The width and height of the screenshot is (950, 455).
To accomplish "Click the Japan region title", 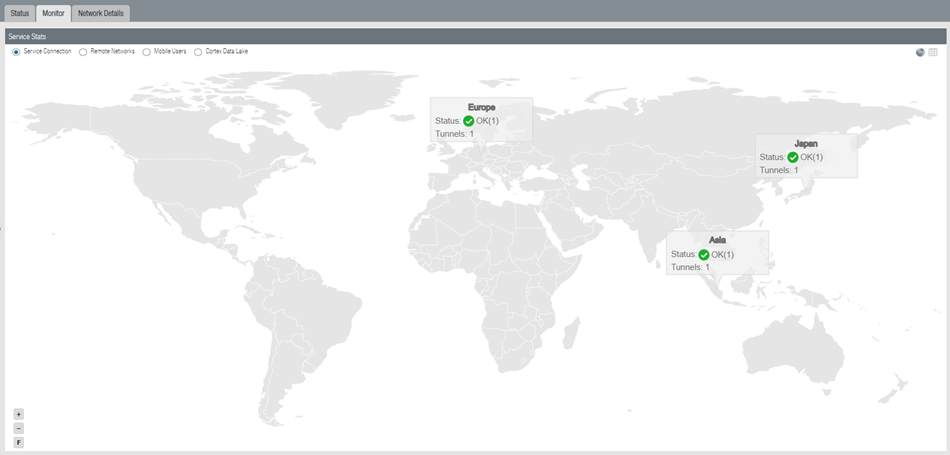I will pos(806,144).
